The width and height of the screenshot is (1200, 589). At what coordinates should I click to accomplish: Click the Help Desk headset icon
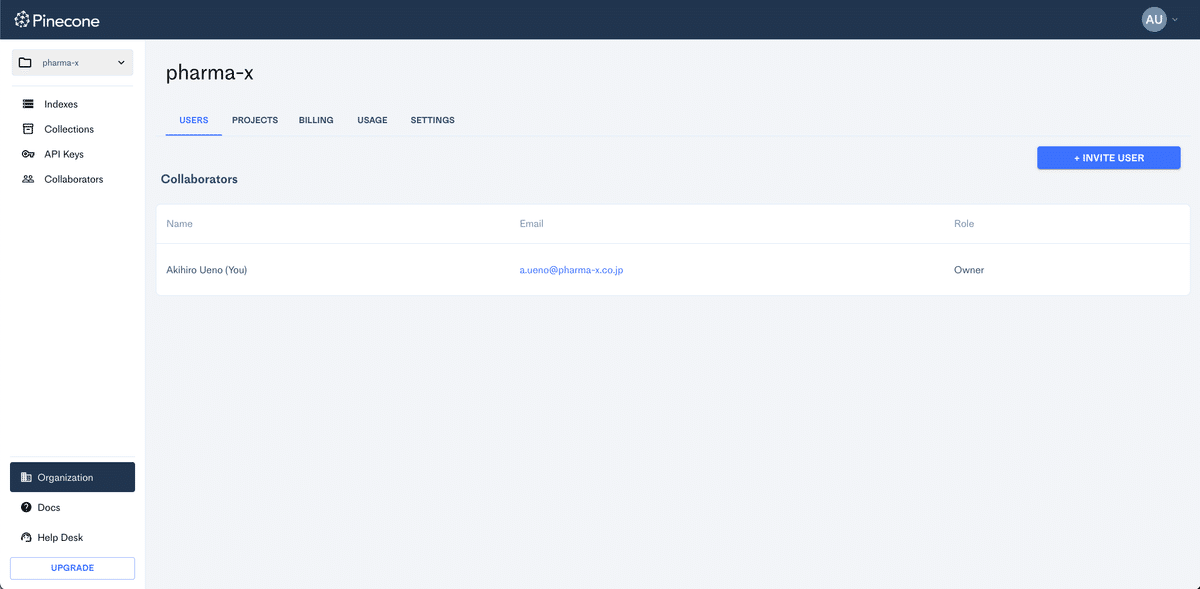(26, 538)
